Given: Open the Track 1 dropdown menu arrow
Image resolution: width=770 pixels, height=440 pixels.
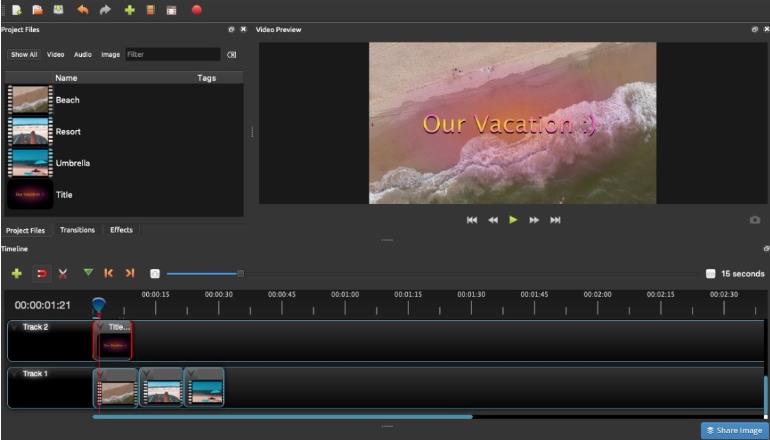Looking at the screenshot, I should 13,374.
